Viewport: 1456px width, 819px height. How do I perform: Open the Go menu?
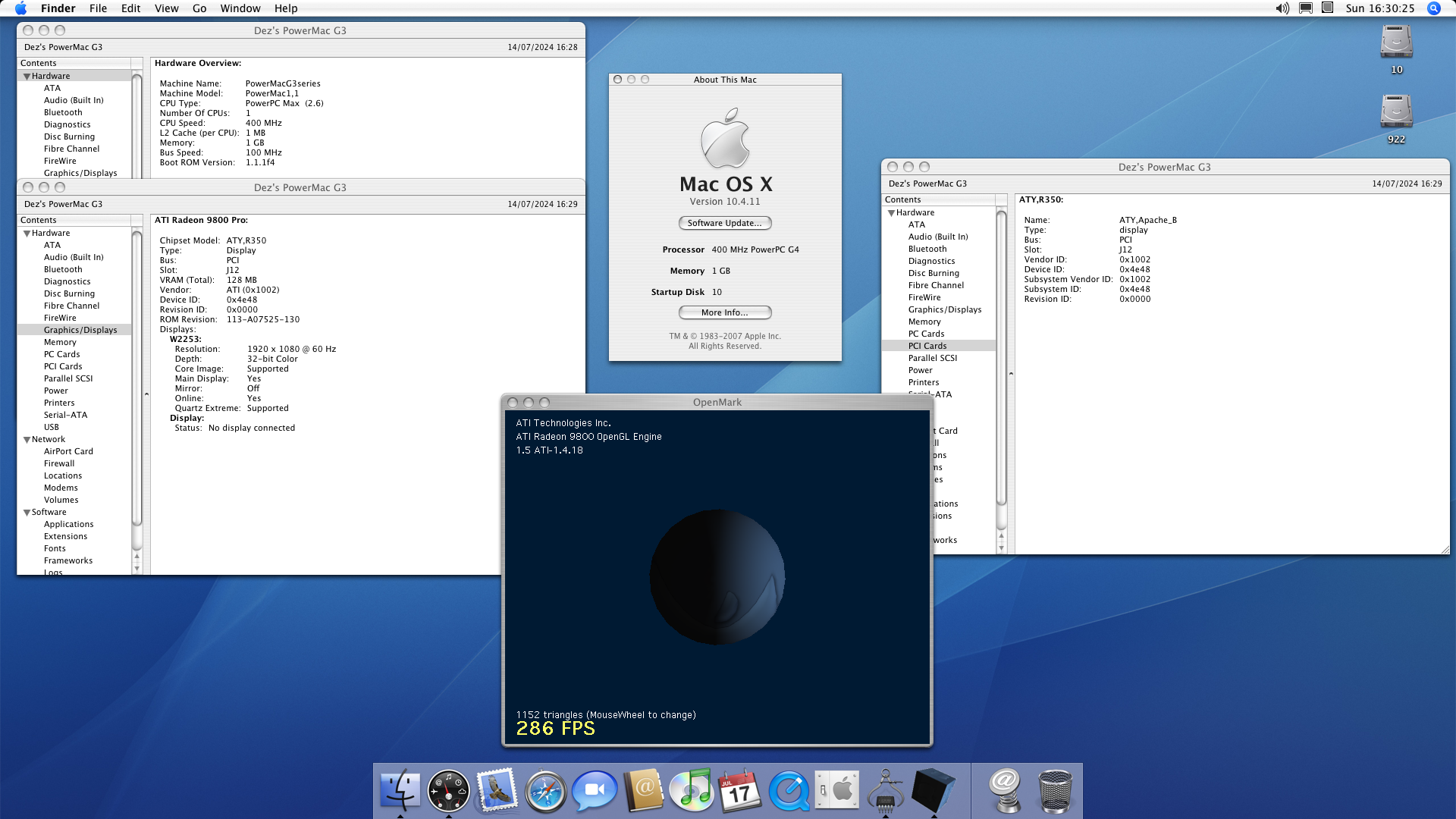[199, 8]
